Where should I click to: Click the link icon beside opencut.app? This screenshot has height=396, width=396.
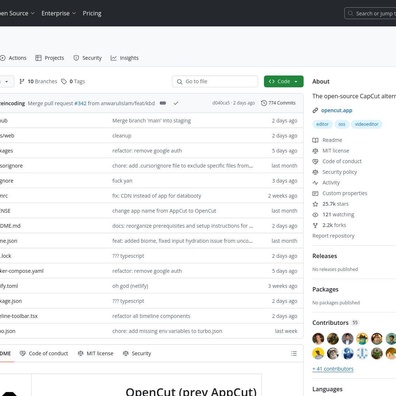click(x=315, y=110)
